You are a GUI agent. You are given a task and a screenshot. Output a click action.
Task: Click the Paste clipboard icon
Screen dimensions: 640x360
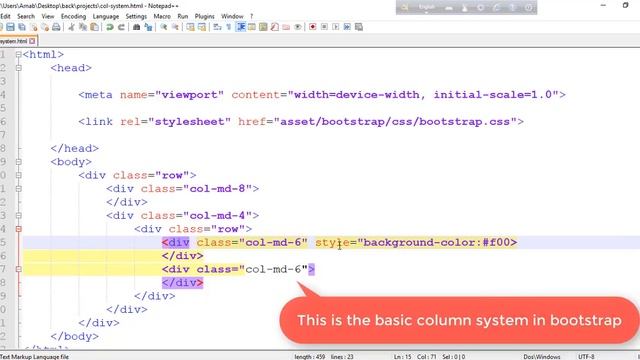tap(94, 27)
